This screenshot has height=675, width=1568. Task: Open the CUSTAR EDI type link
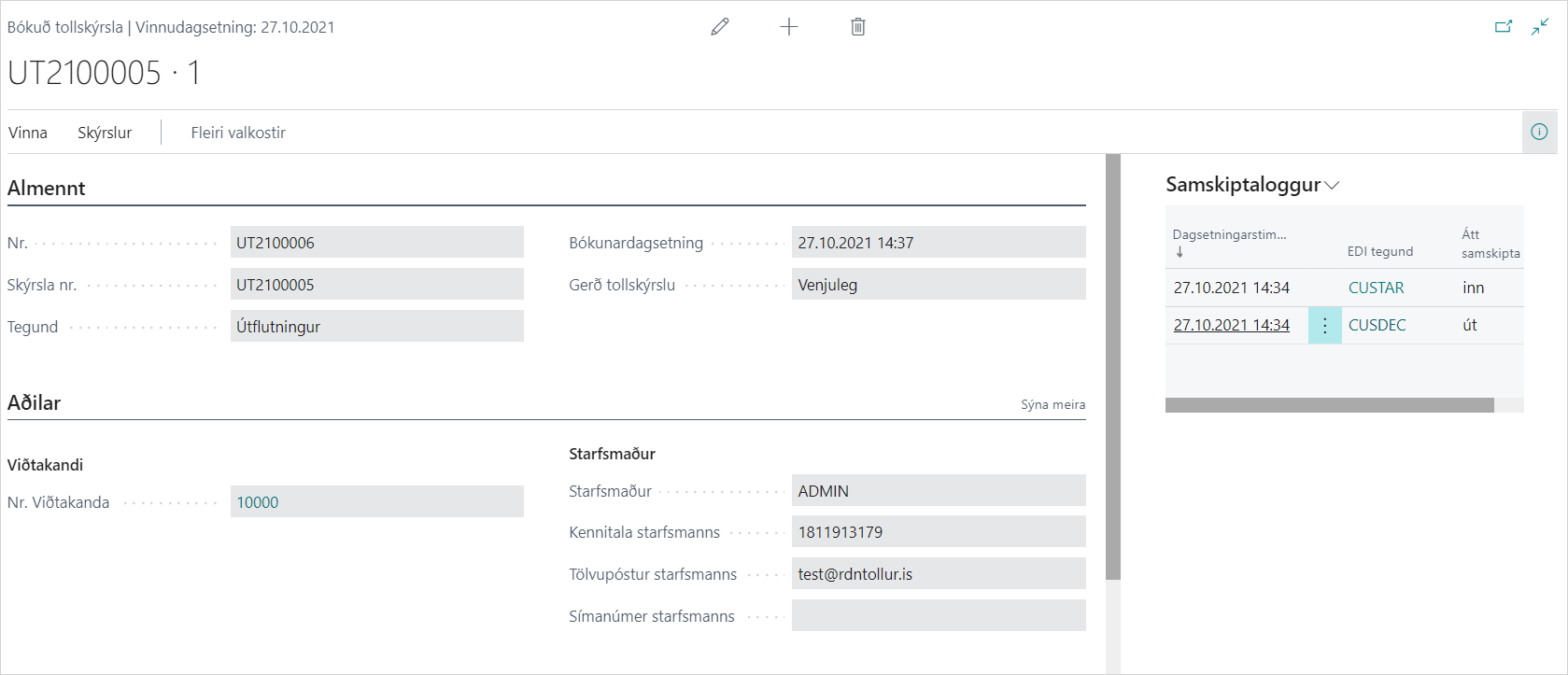1376,288
